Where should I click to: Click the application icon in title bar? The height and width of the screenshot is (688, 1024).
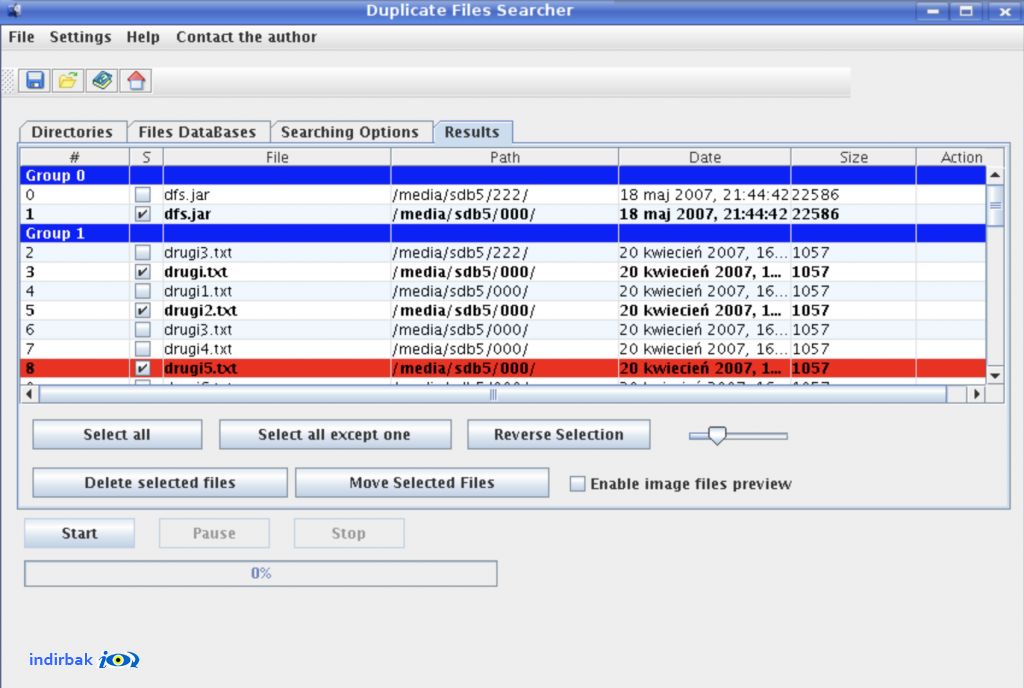point(14,10)
